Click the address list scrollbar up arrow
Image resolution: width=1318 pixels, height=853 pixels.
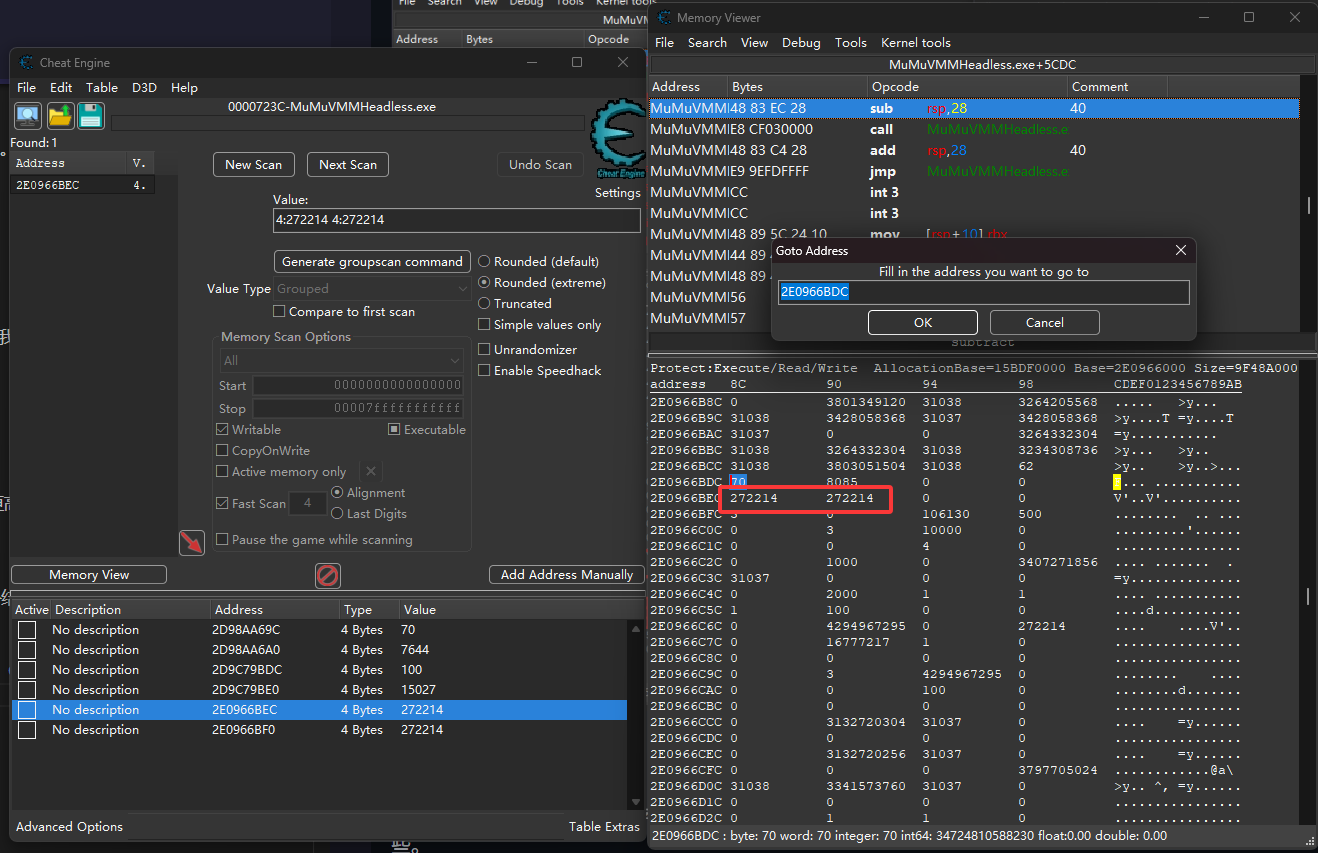click(x=634, y=629)
